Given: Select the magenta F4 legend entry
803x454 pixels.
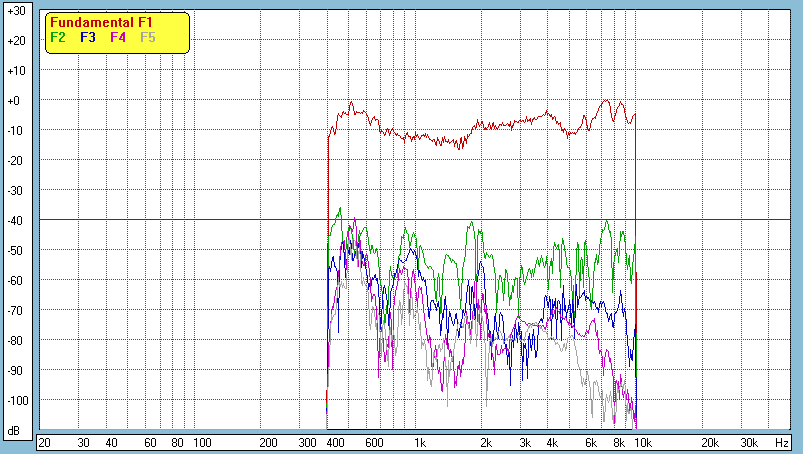Looking at the screenshot, I should (118, 37).
